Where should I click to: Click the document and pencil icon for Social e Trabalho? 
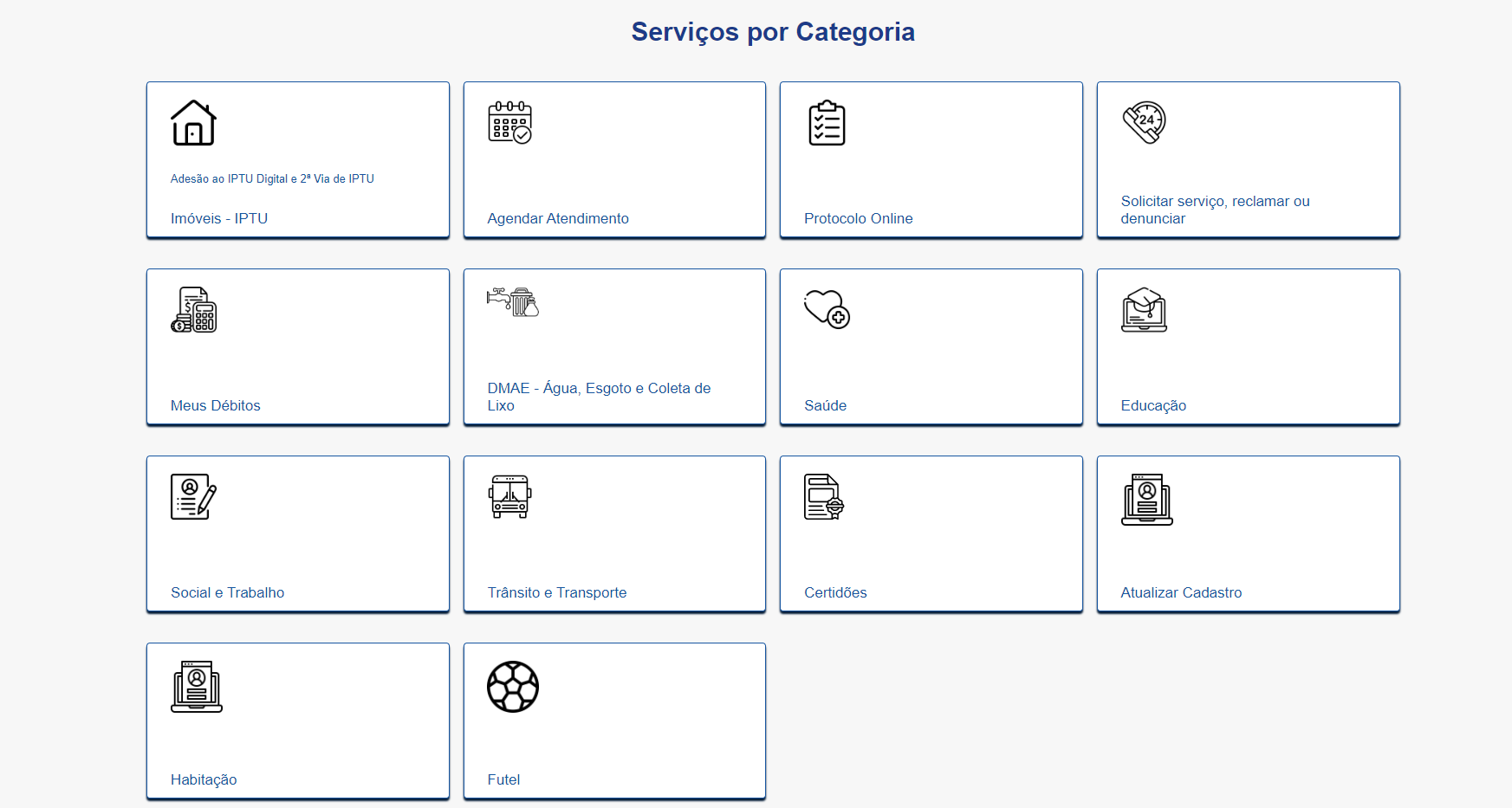[193, 497]
